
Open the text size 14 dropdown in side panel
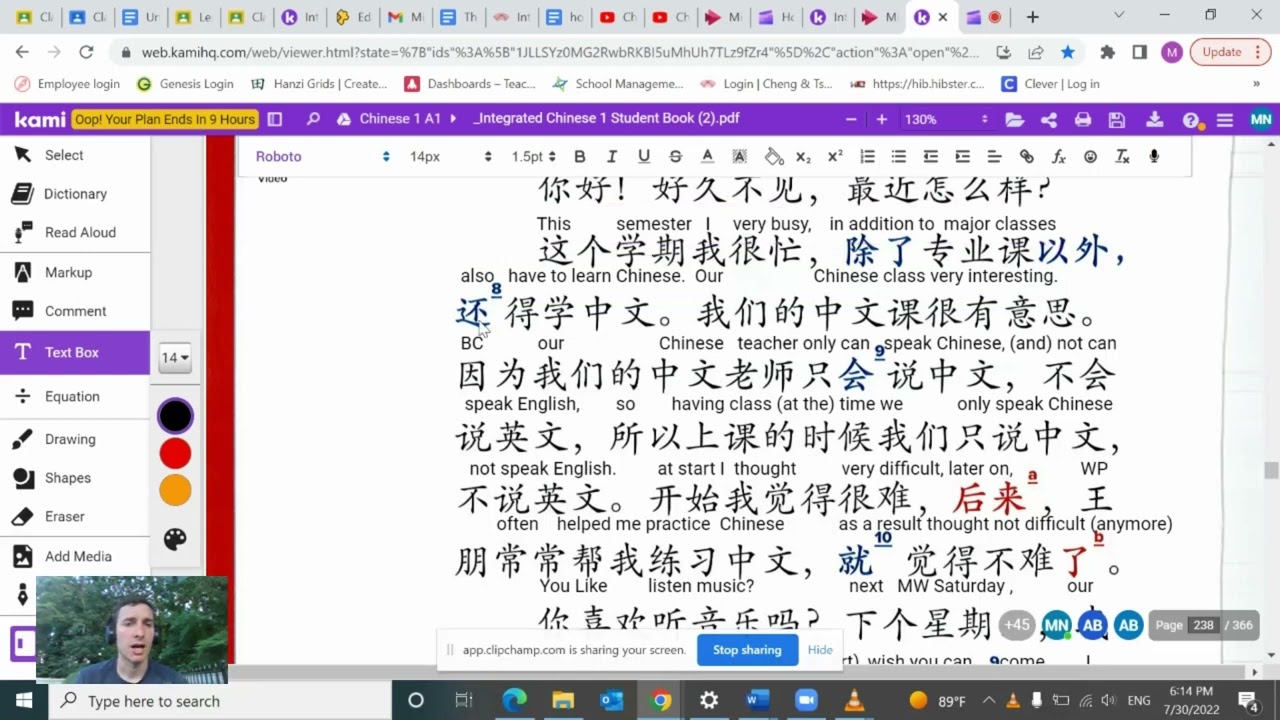point(175,357)
